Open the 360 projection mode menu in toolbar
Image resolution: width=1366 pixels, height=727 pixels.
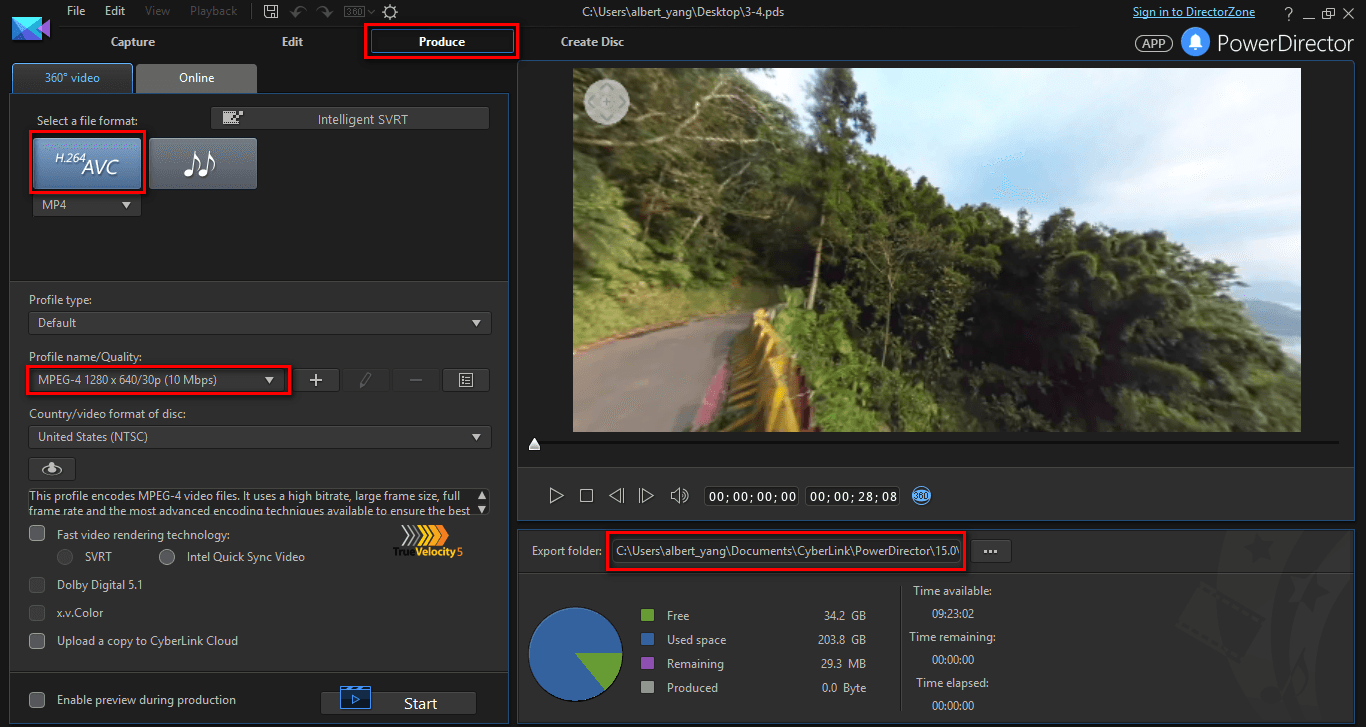point(359,12)
